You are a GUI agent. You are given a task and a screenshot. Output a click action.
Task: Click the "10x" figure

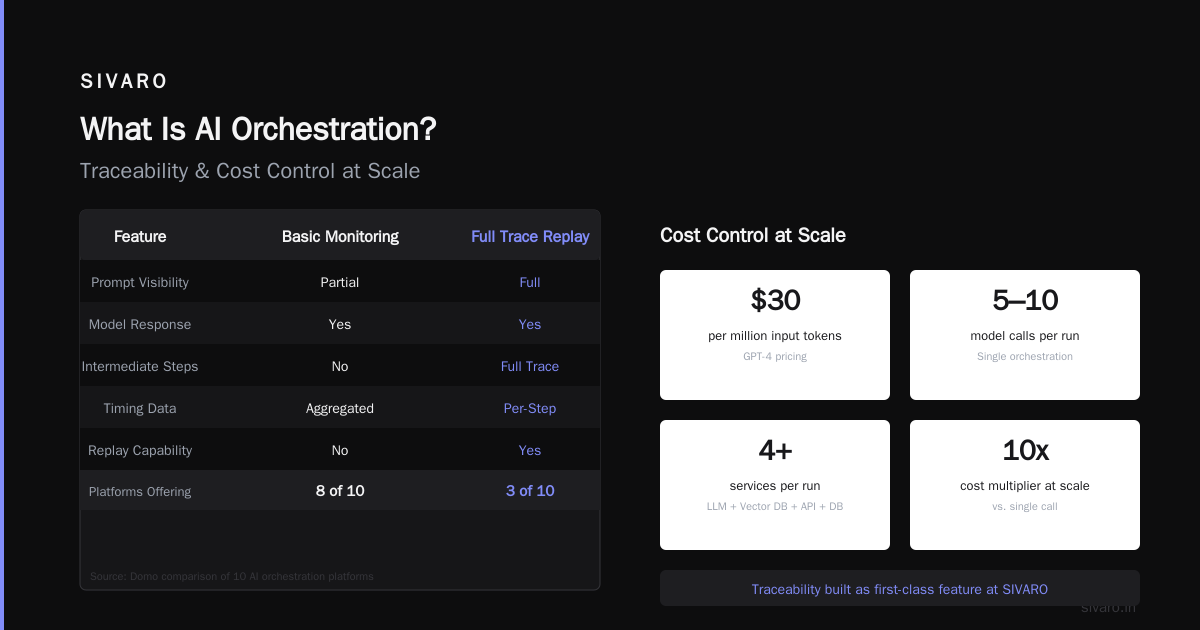[x=1025, y=450]
